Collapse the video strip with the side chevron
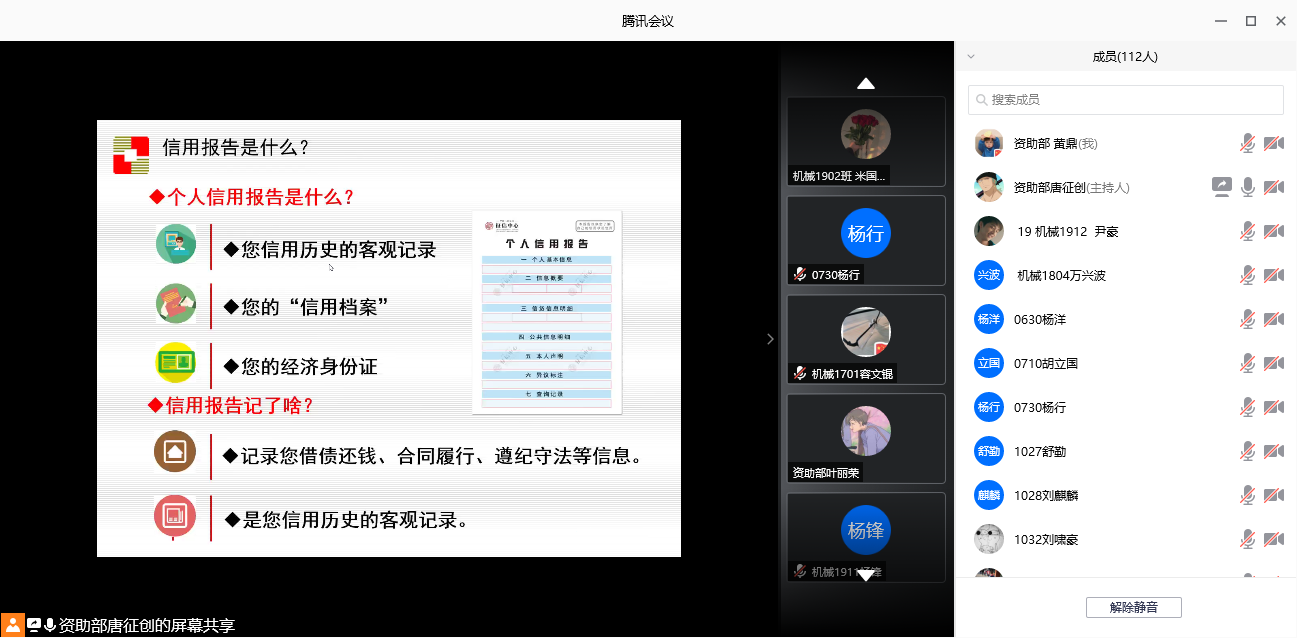 coord(770,339)
